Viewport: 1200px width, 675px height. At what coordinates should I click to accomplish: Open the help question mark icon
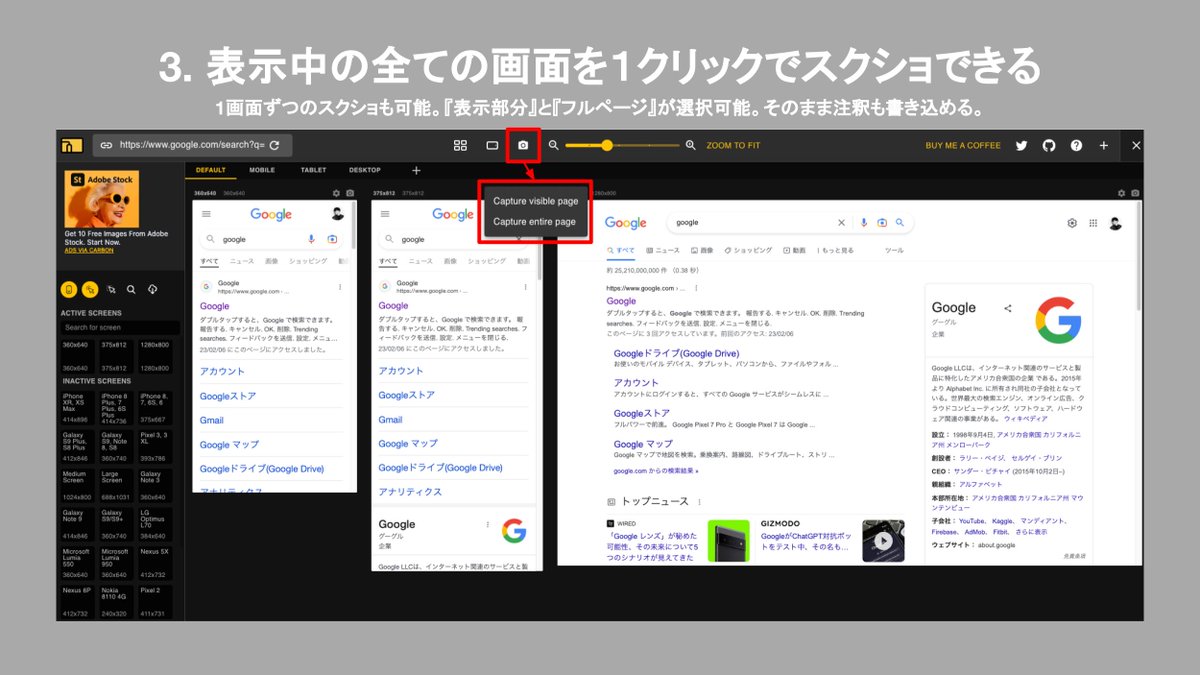click(x=1076, y=145)
